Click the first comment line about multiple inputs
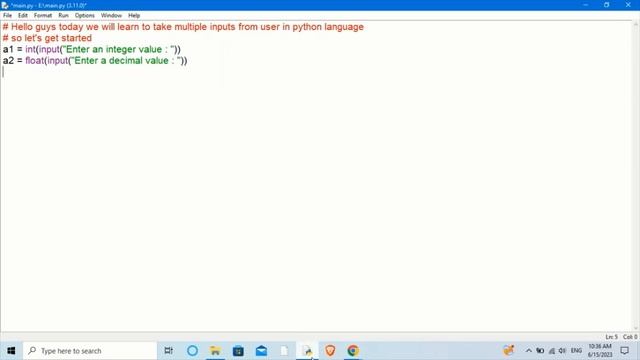The image size is (640, 360). (183, 27)
